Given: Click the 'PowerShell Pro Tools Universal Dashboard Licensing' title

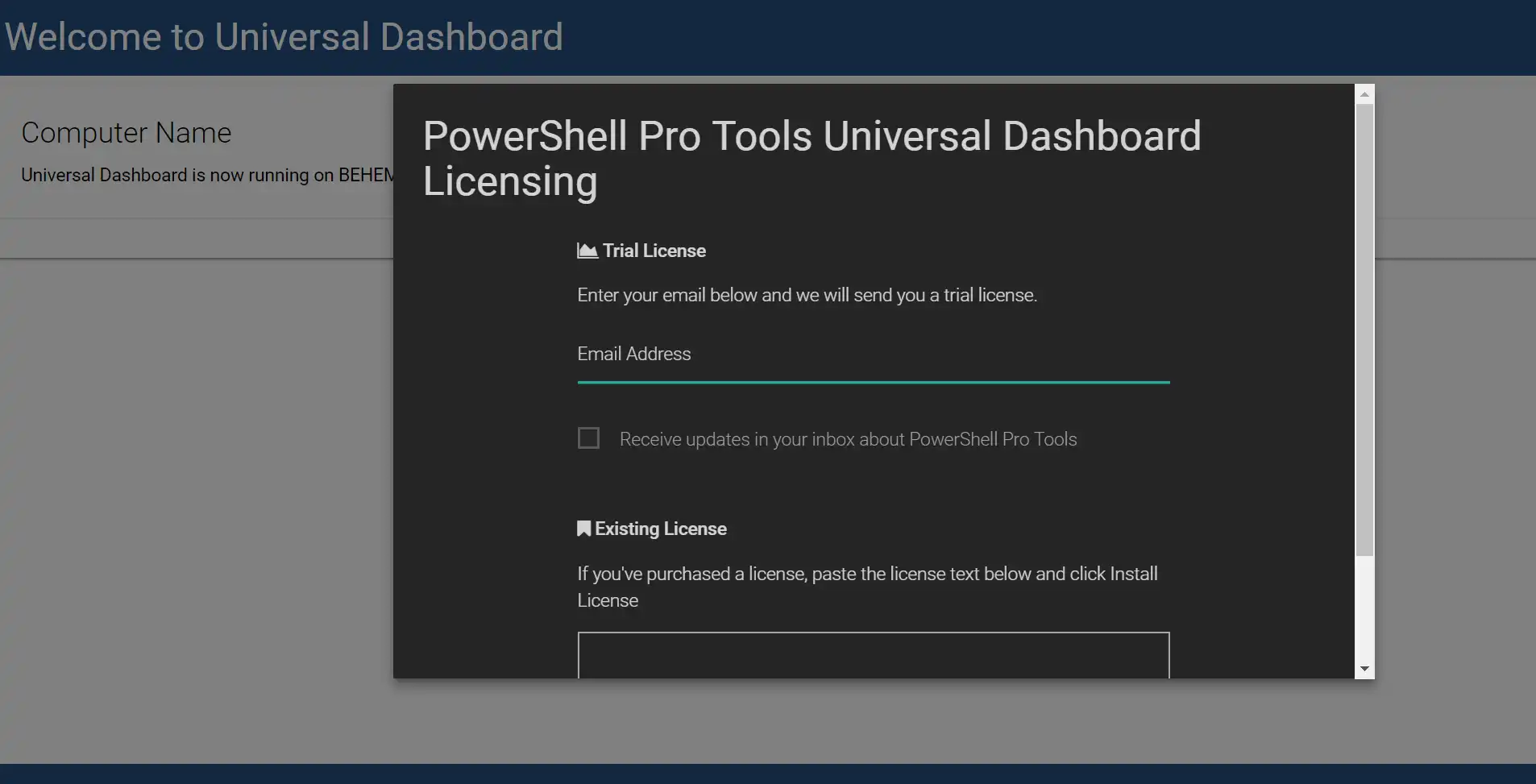Looking at the screenshot, I should 812,158.
